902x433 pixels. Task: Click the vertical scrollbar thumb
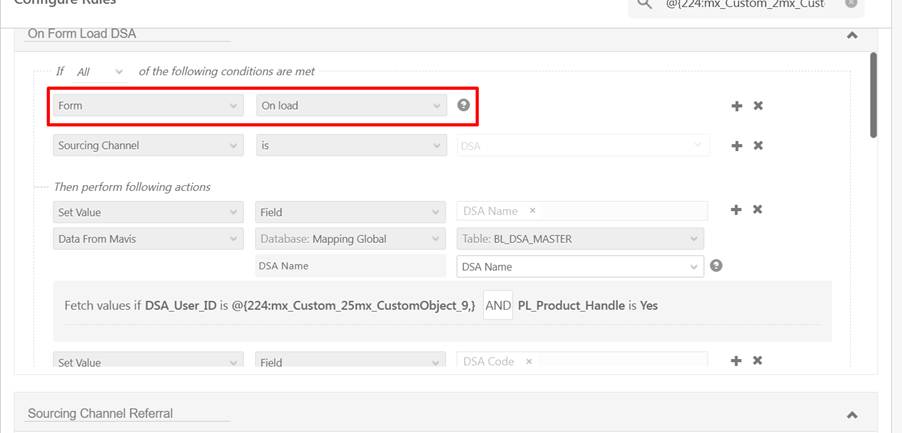pyautogui.click(x=873, y=95)
